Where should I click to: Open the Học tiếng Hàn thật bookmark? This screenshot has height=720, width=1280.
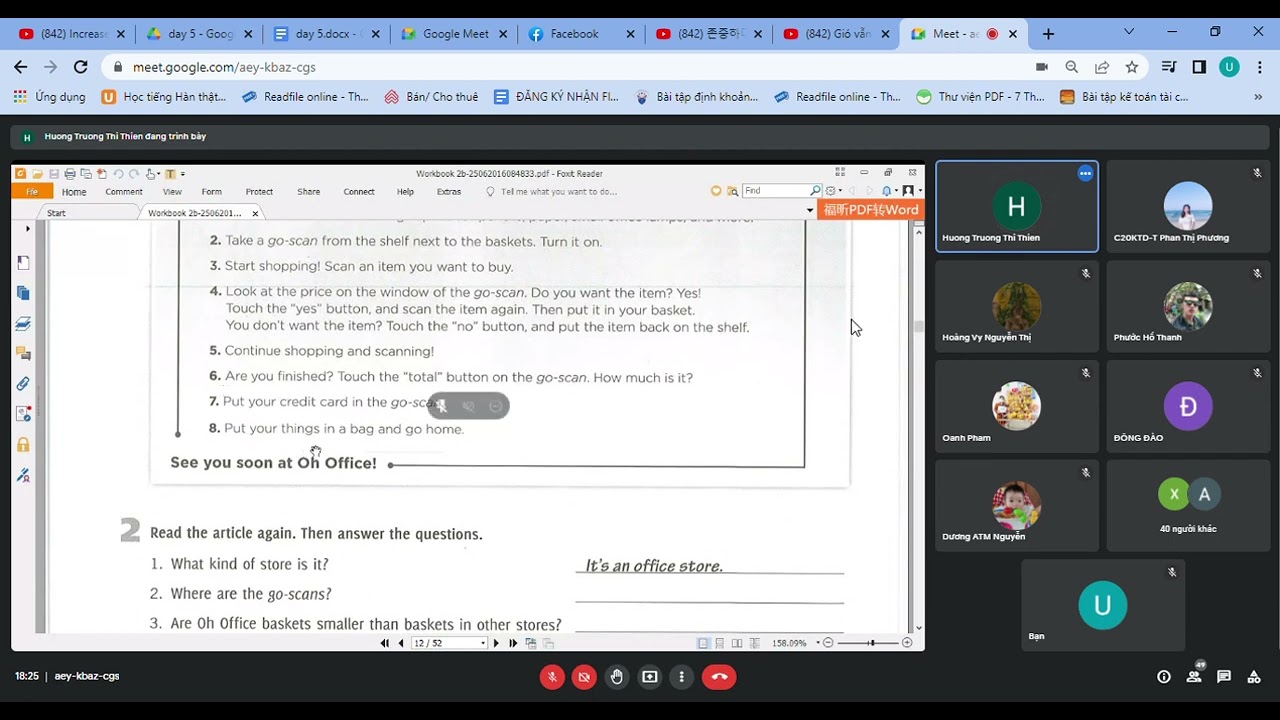tap(165, 97)
